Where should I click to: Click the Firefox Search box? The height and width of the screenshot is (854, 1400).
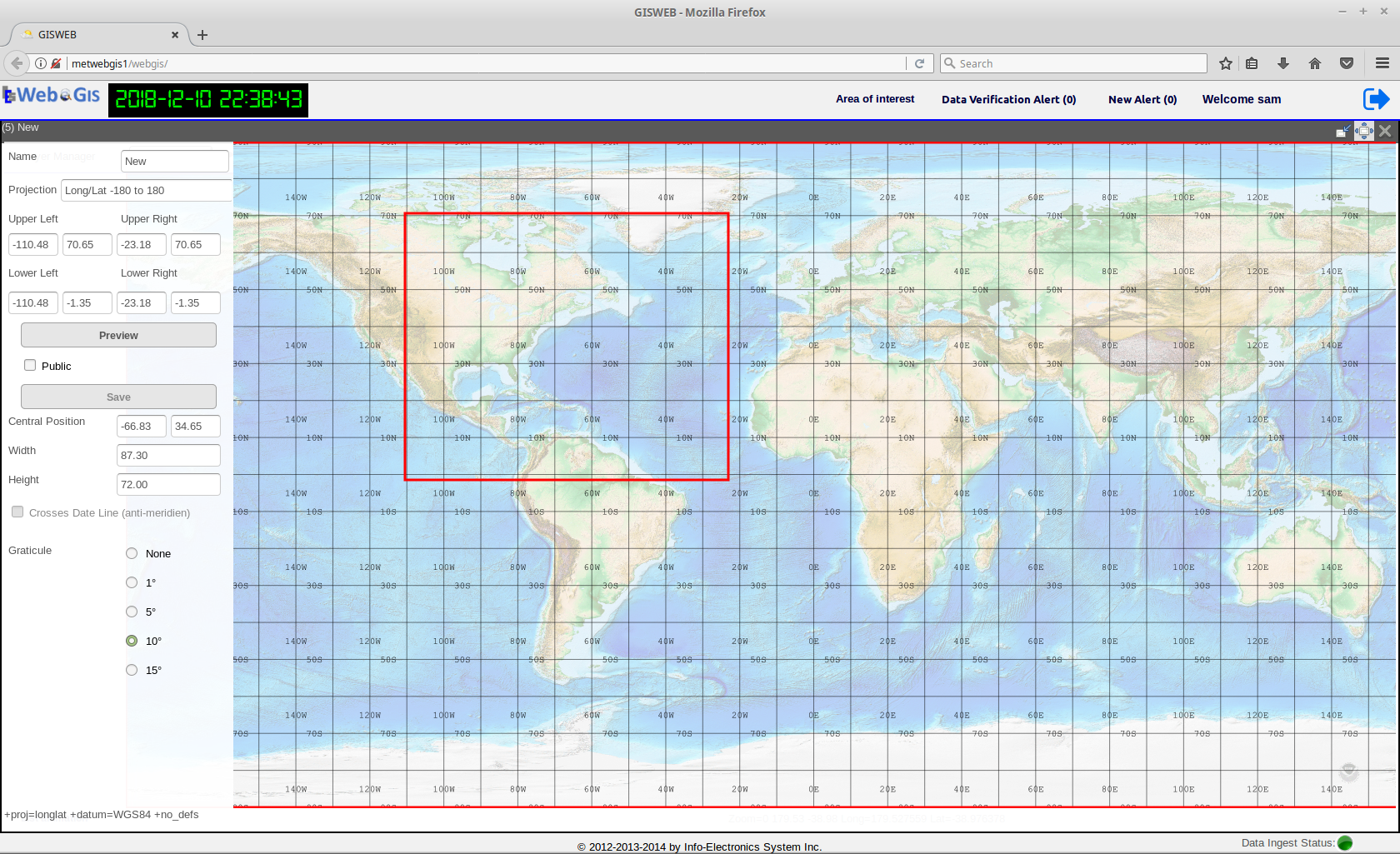[1073, 63]
